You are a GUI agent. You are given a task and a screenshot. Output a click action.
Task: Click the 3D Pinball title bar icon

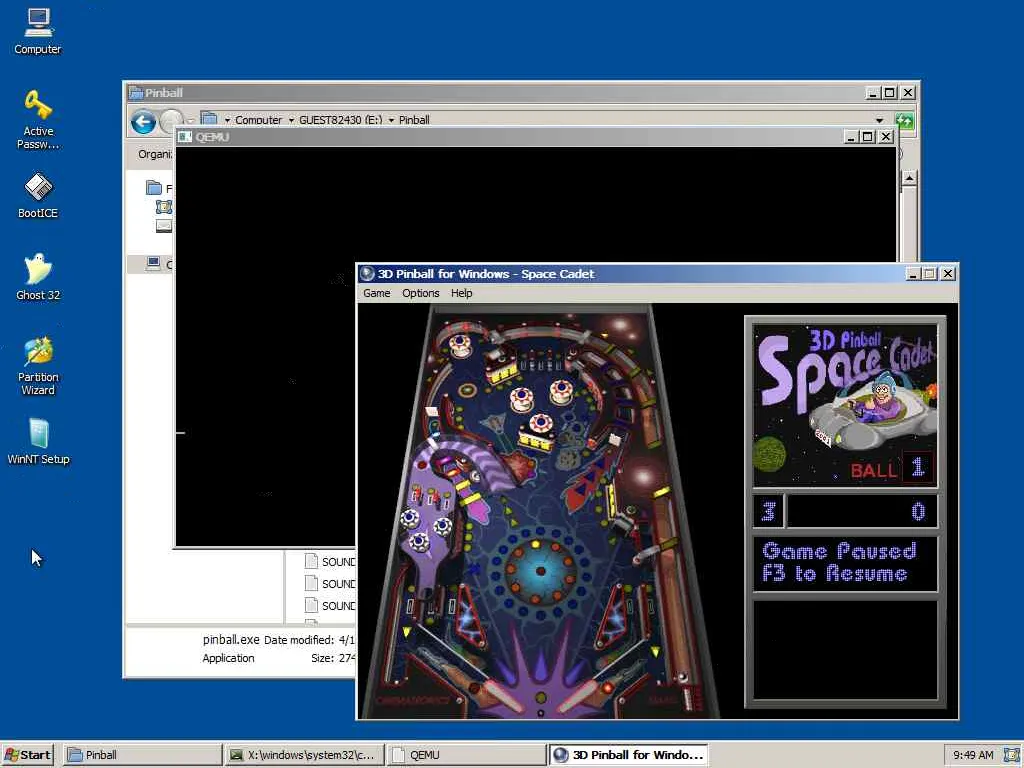pyautogui.click(x=367, y=274)
